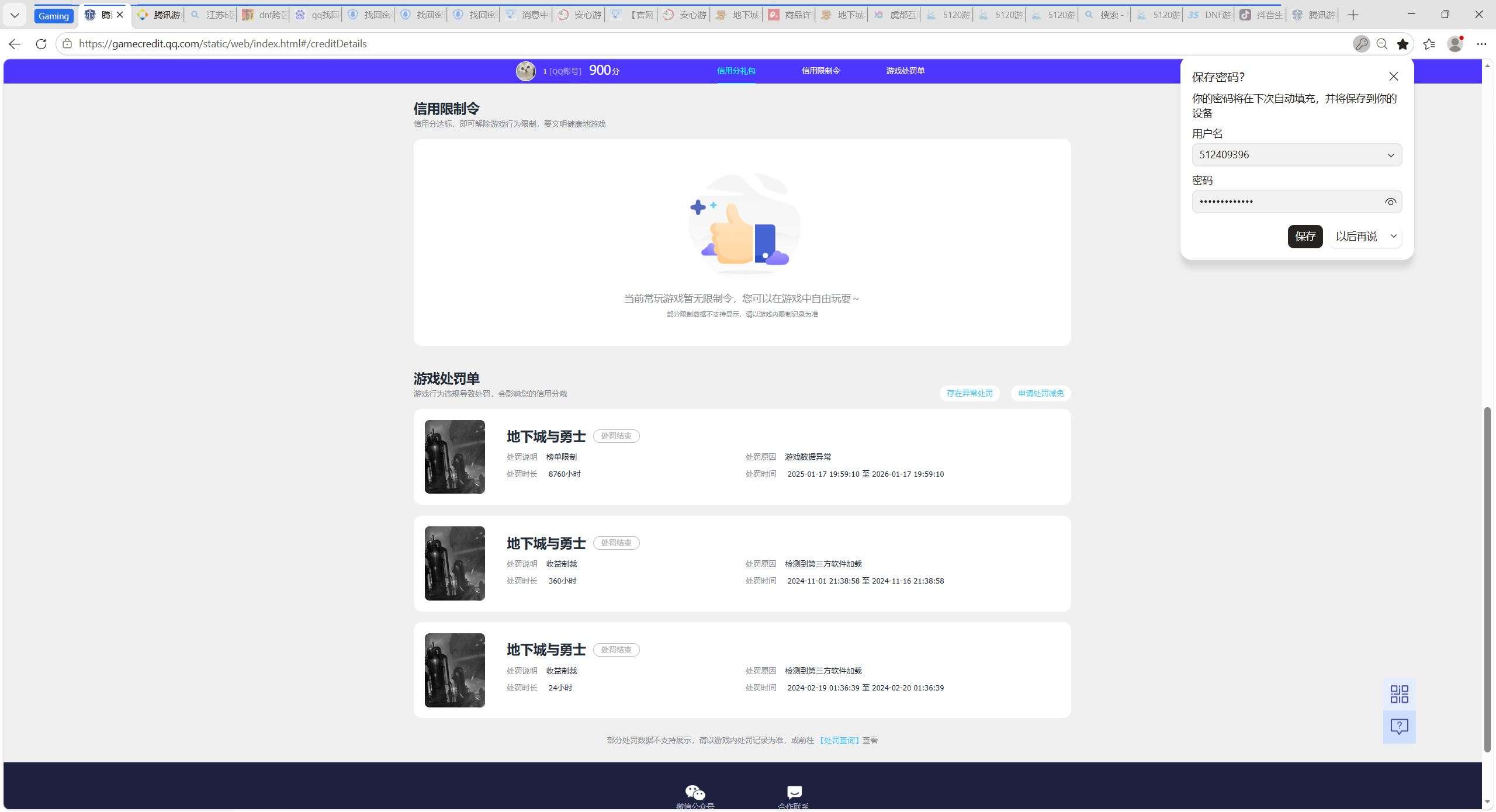Click the 信用限制令 section heading
1496x812 pixels.
[446, 109]
